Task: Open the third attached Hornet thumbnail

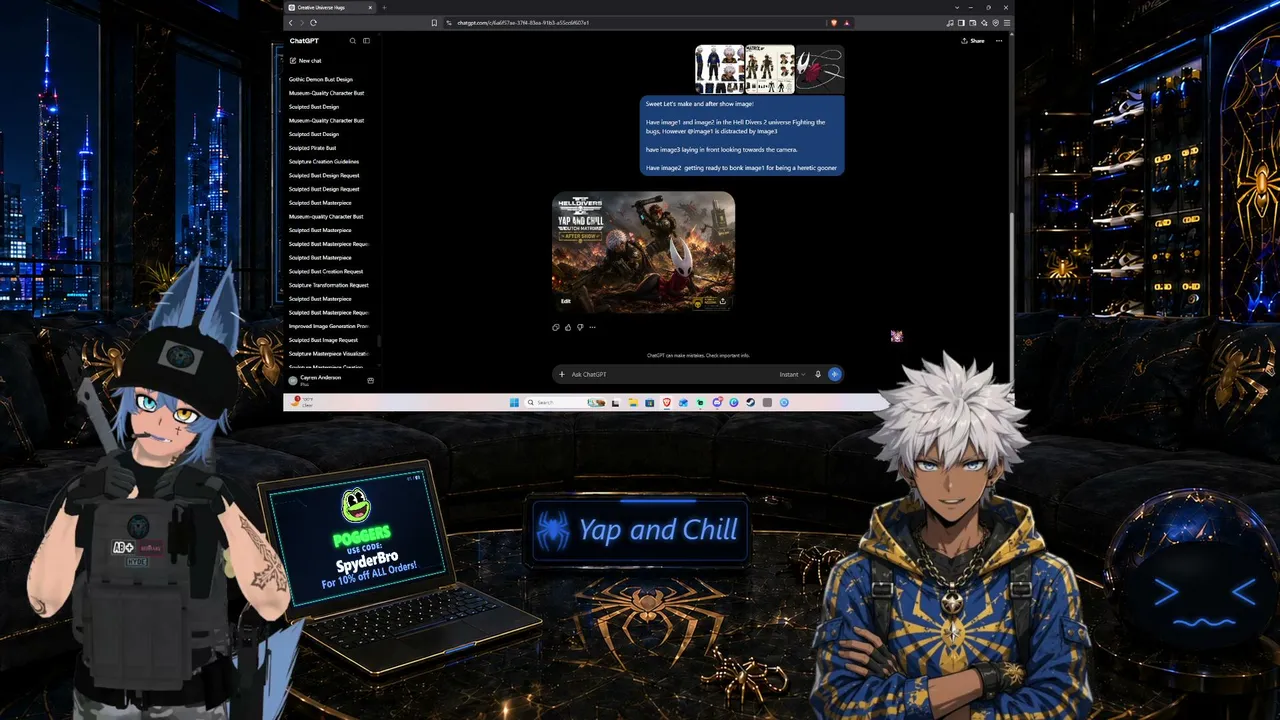Action: (820, 69)
